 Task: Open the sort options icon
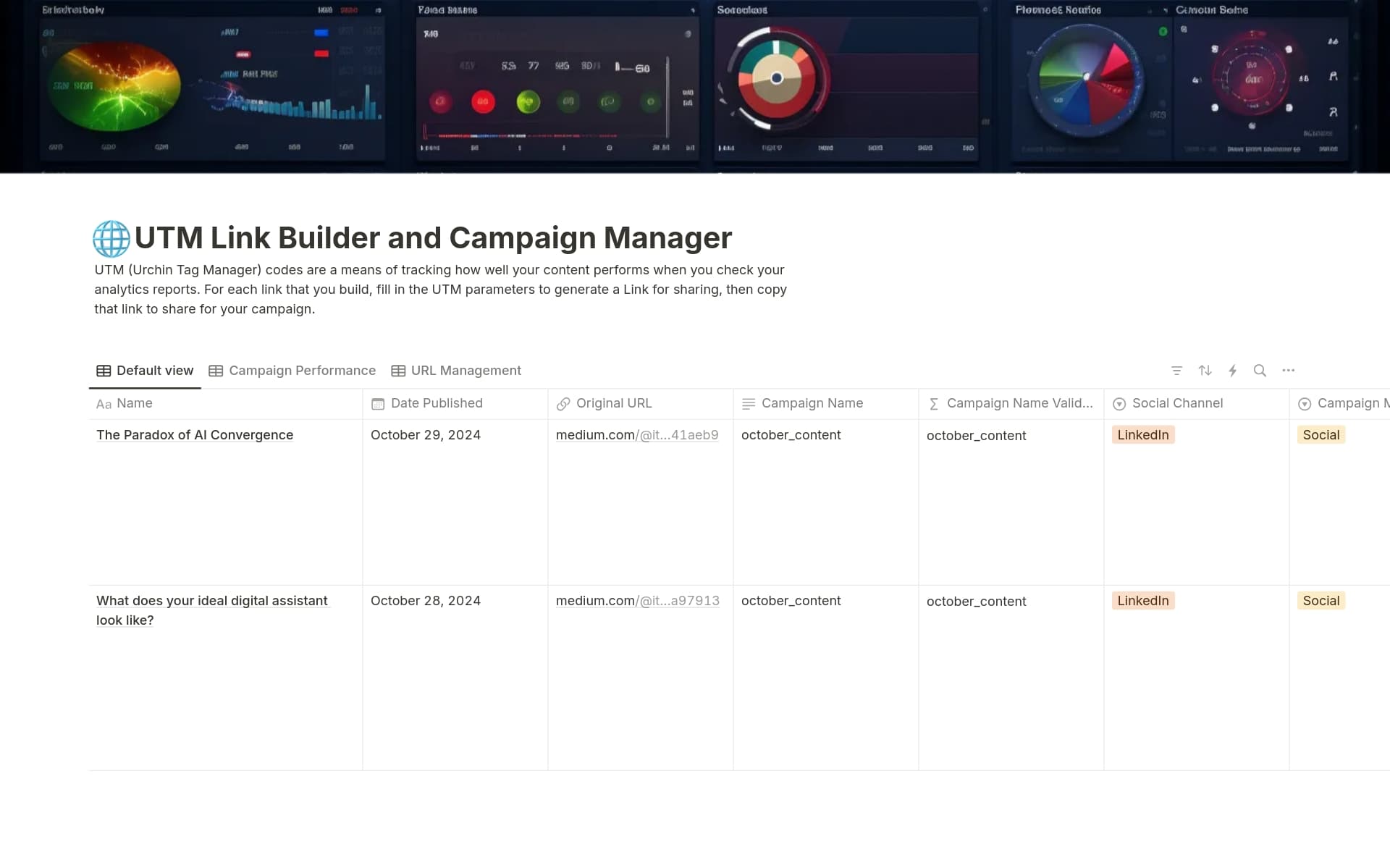tap(1205, 370)
